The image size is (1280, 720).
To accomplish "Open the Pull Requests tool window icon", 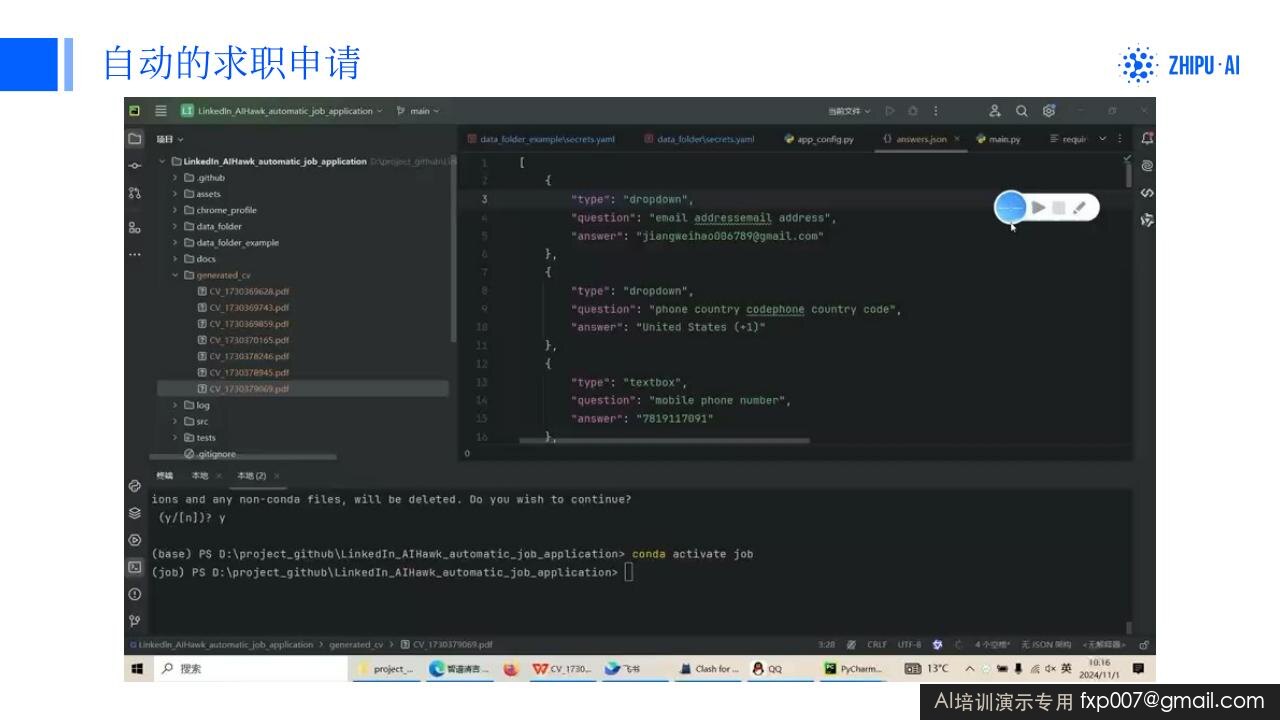I will 135,193.
